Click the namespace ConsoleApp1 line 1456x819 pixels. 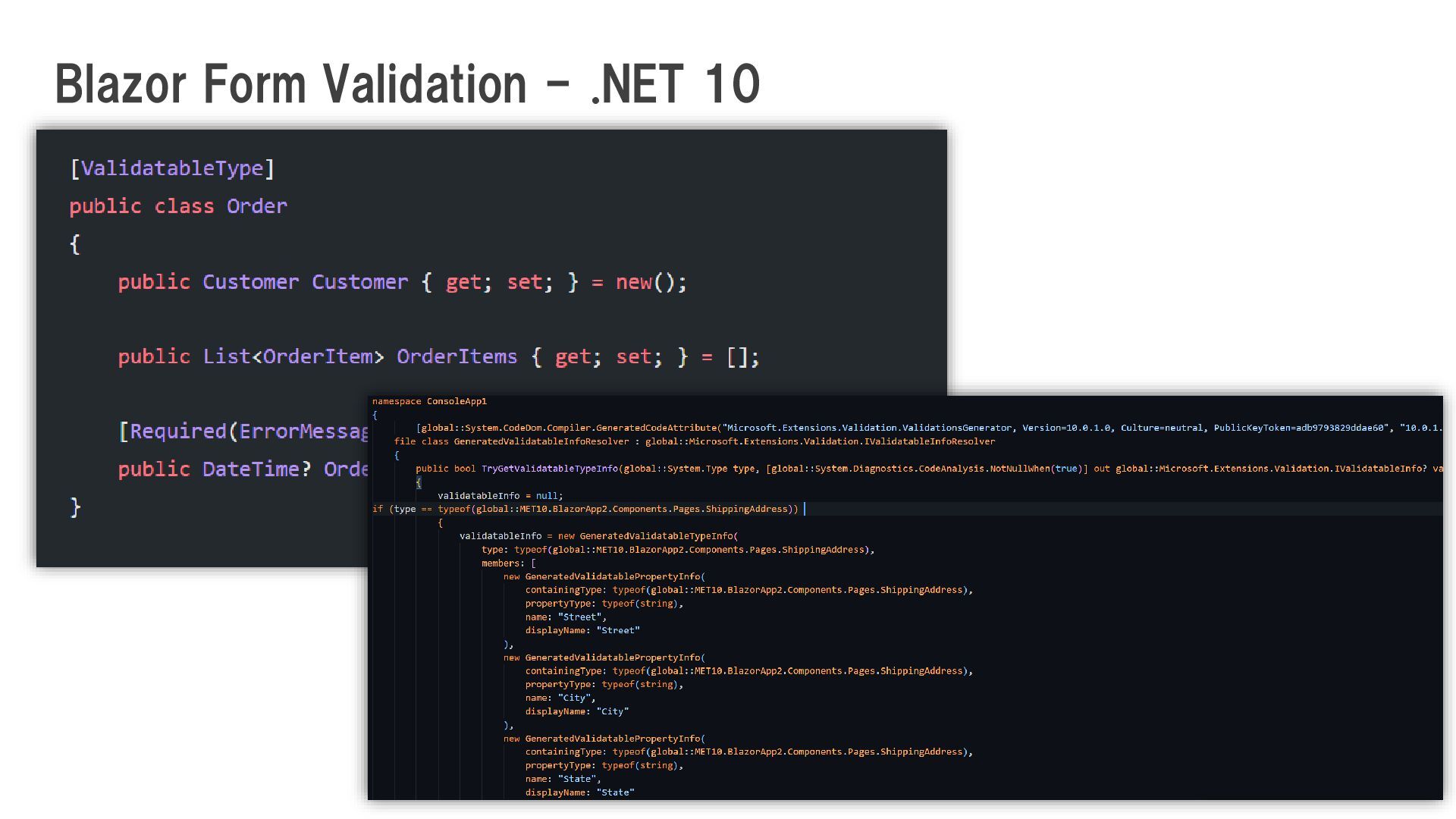(429, 401)
